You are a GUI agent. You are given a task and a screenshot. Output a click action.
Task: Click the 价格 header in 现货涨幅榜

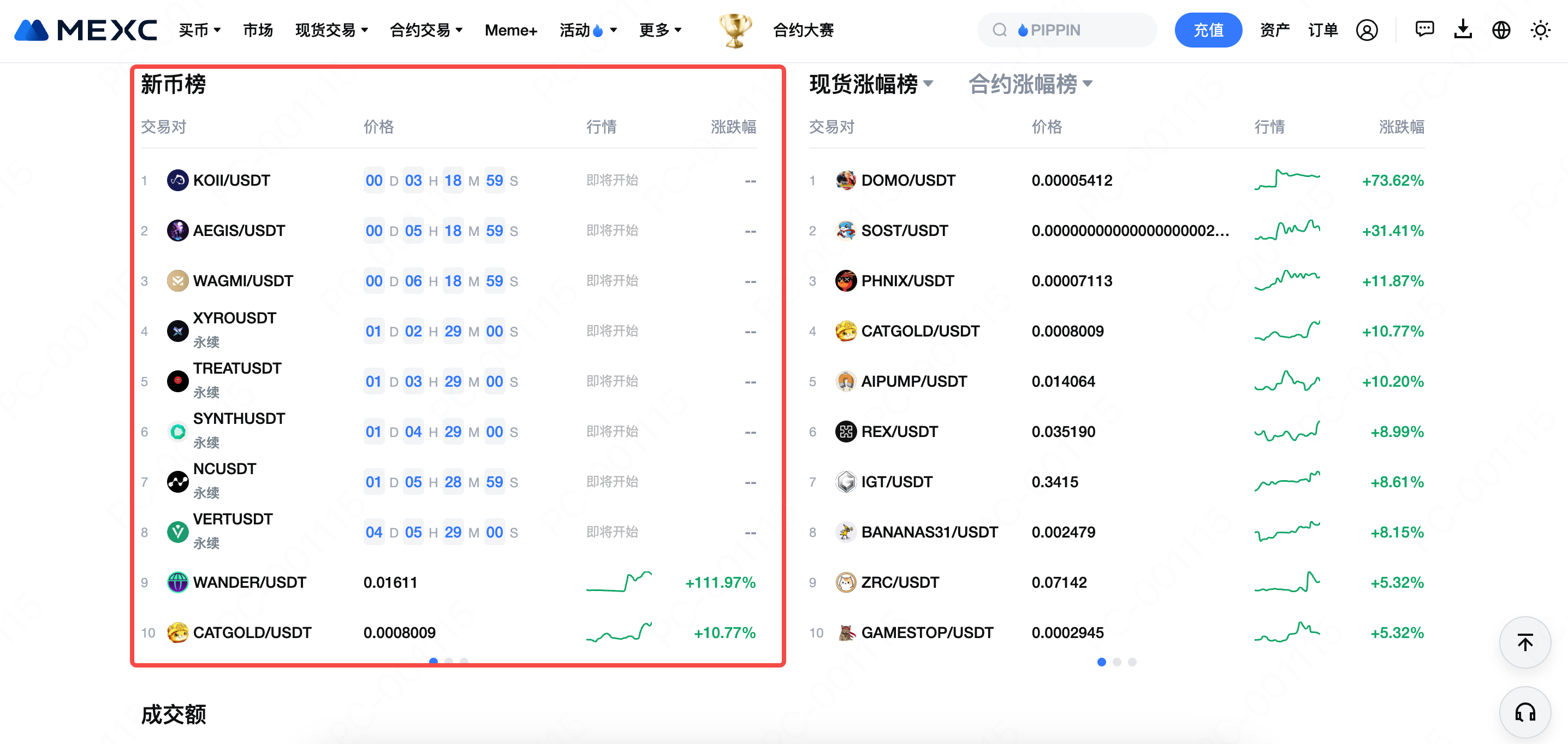pyautogui.click(x=1047, y=127)
